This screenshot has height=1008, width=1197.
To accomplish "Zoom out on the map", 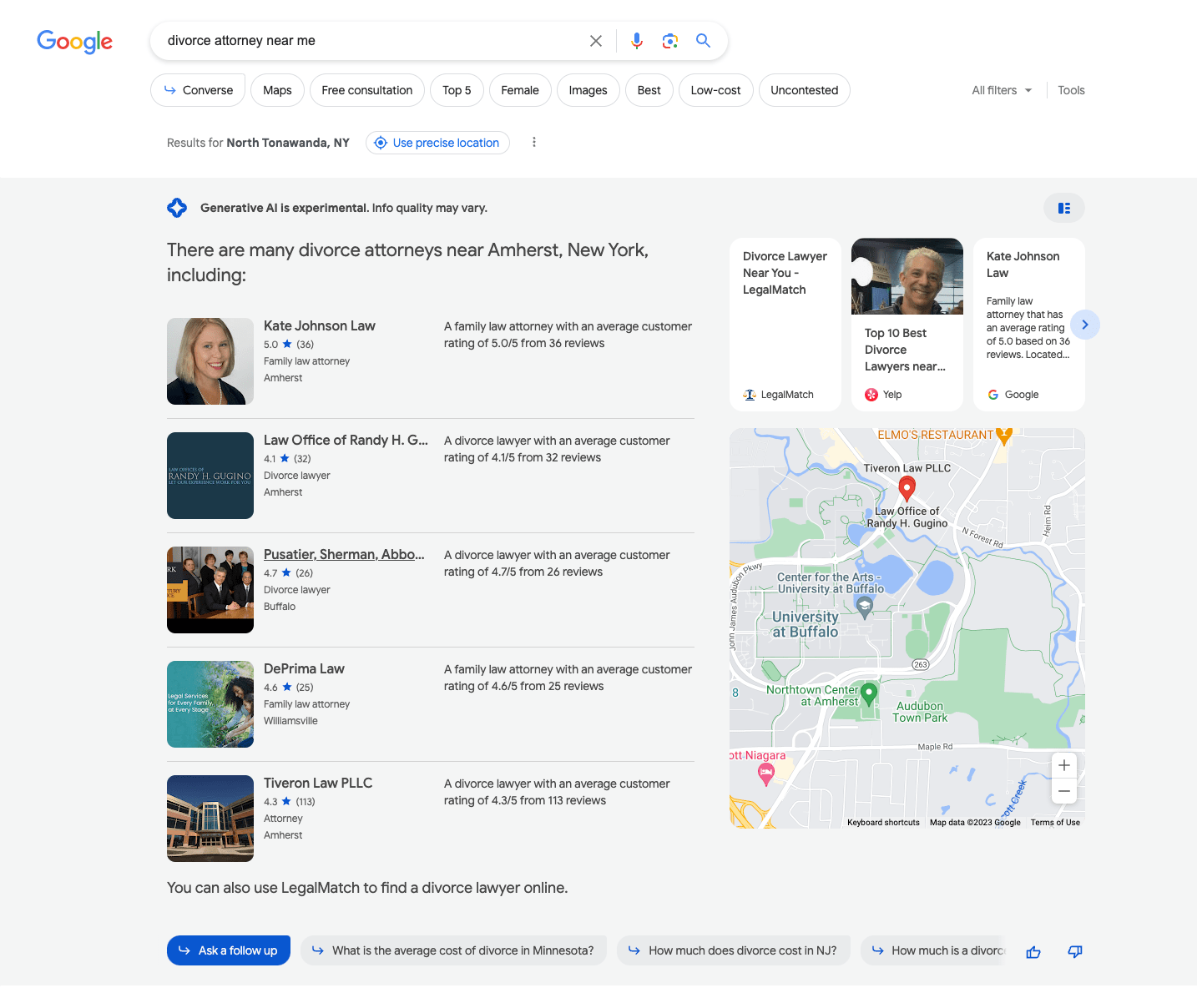I will click(x=1064, y=791).
